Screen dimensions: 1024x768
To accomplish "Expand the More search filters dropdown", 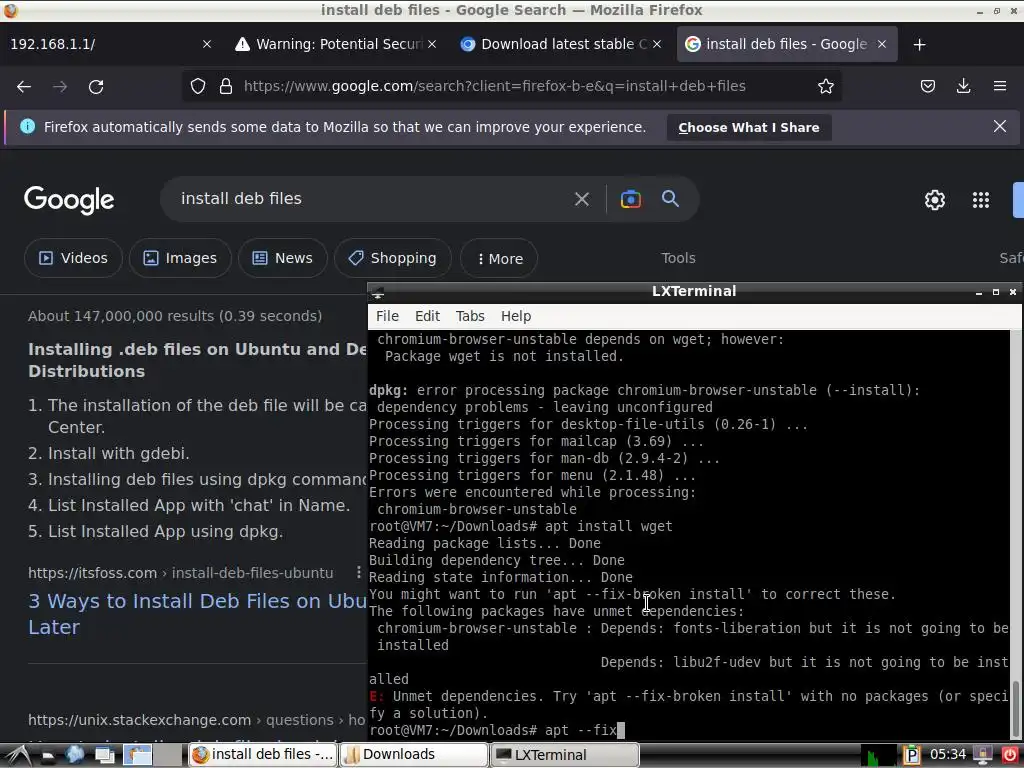I will click(499, 259).
